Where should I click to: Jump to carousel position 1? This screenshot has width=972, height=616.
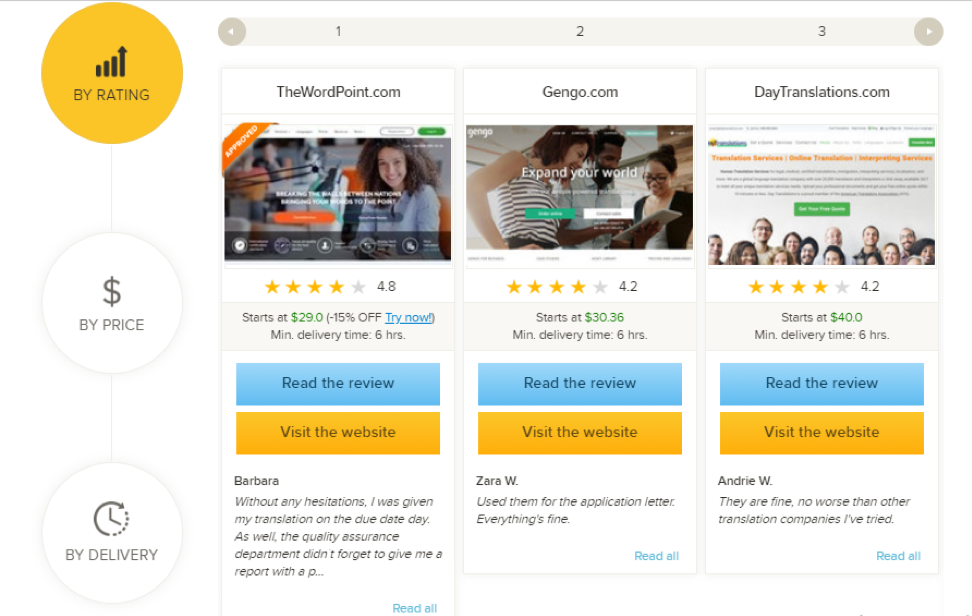[338, 31]
